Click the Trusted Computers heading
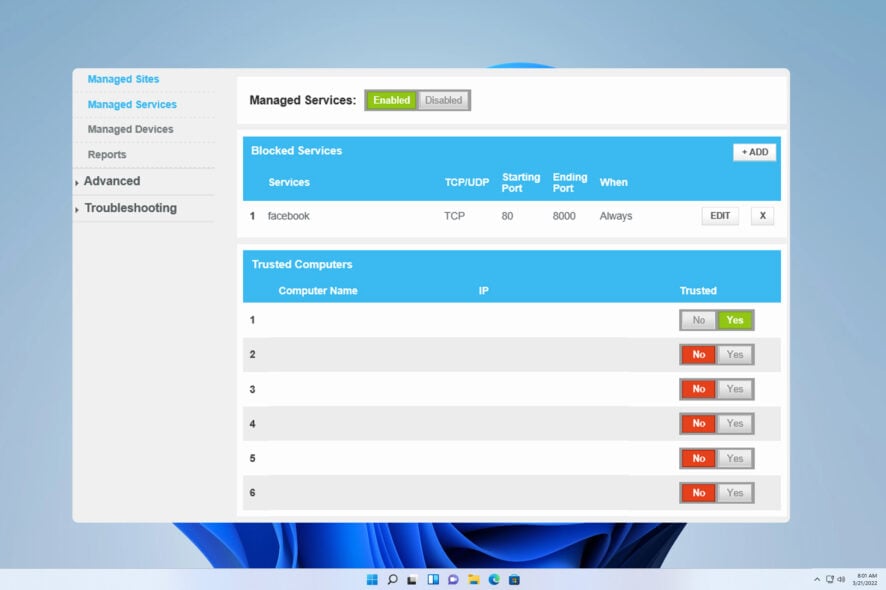Viewport: 886px width, 590px height. 302,264
